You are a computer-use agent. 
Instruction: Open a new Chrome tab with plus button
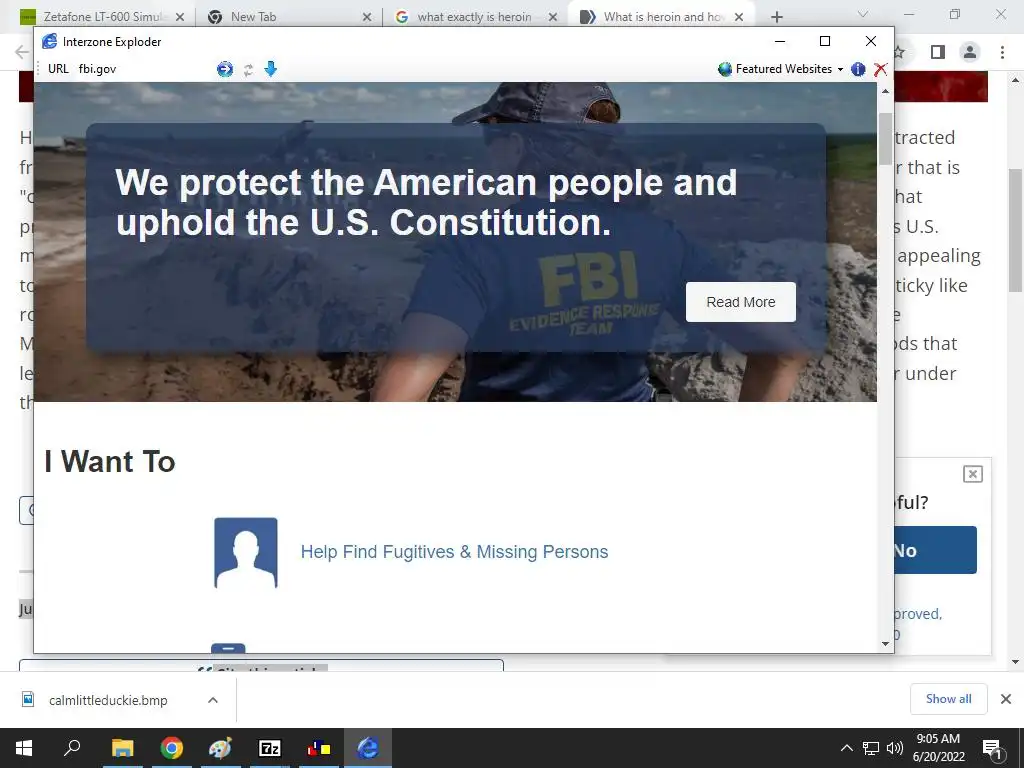(x=776, y=17)
